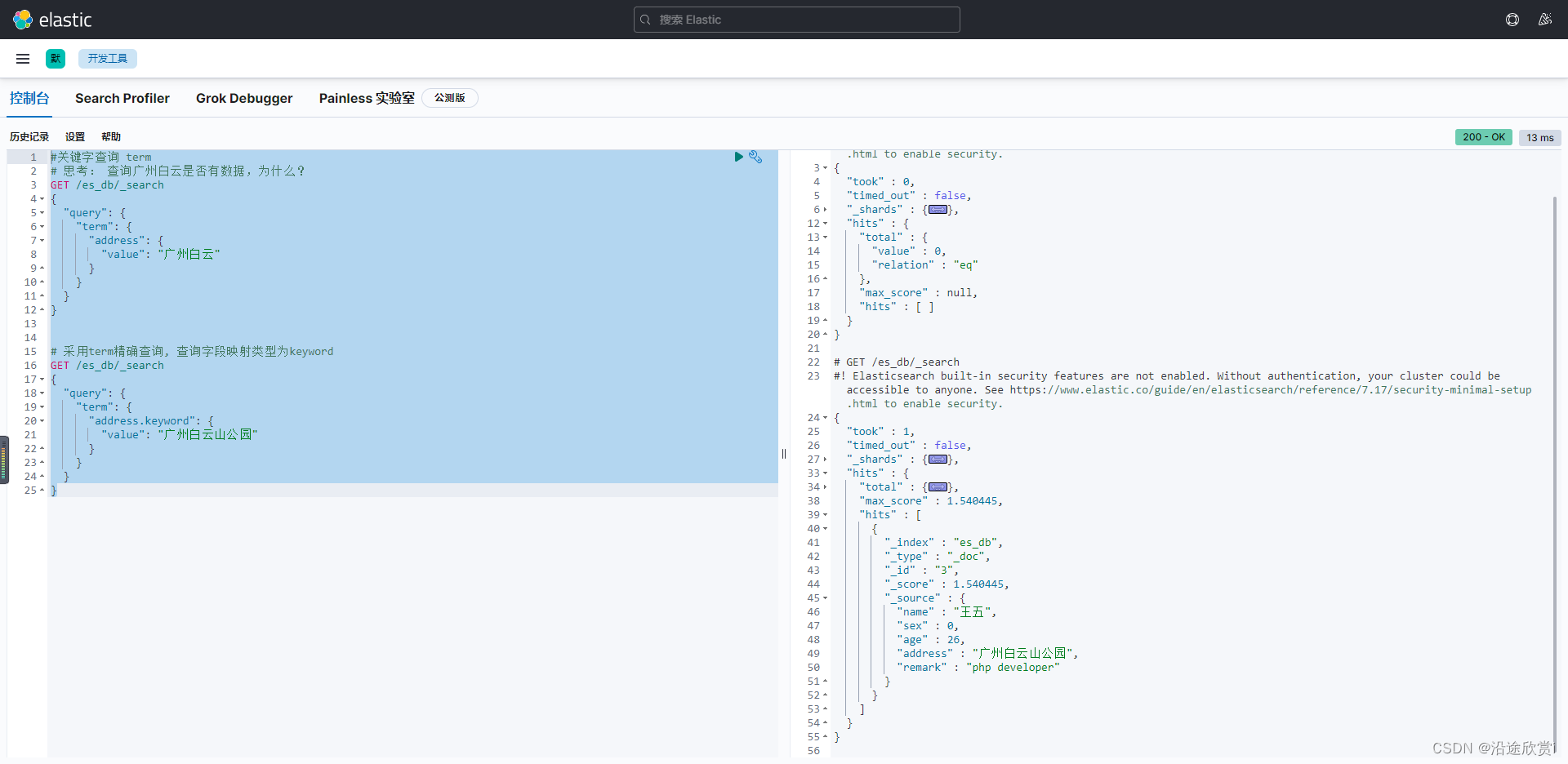Switch to the 控制台 tab
Viewport: 1568px width, 764px height.
click(29, 98)
